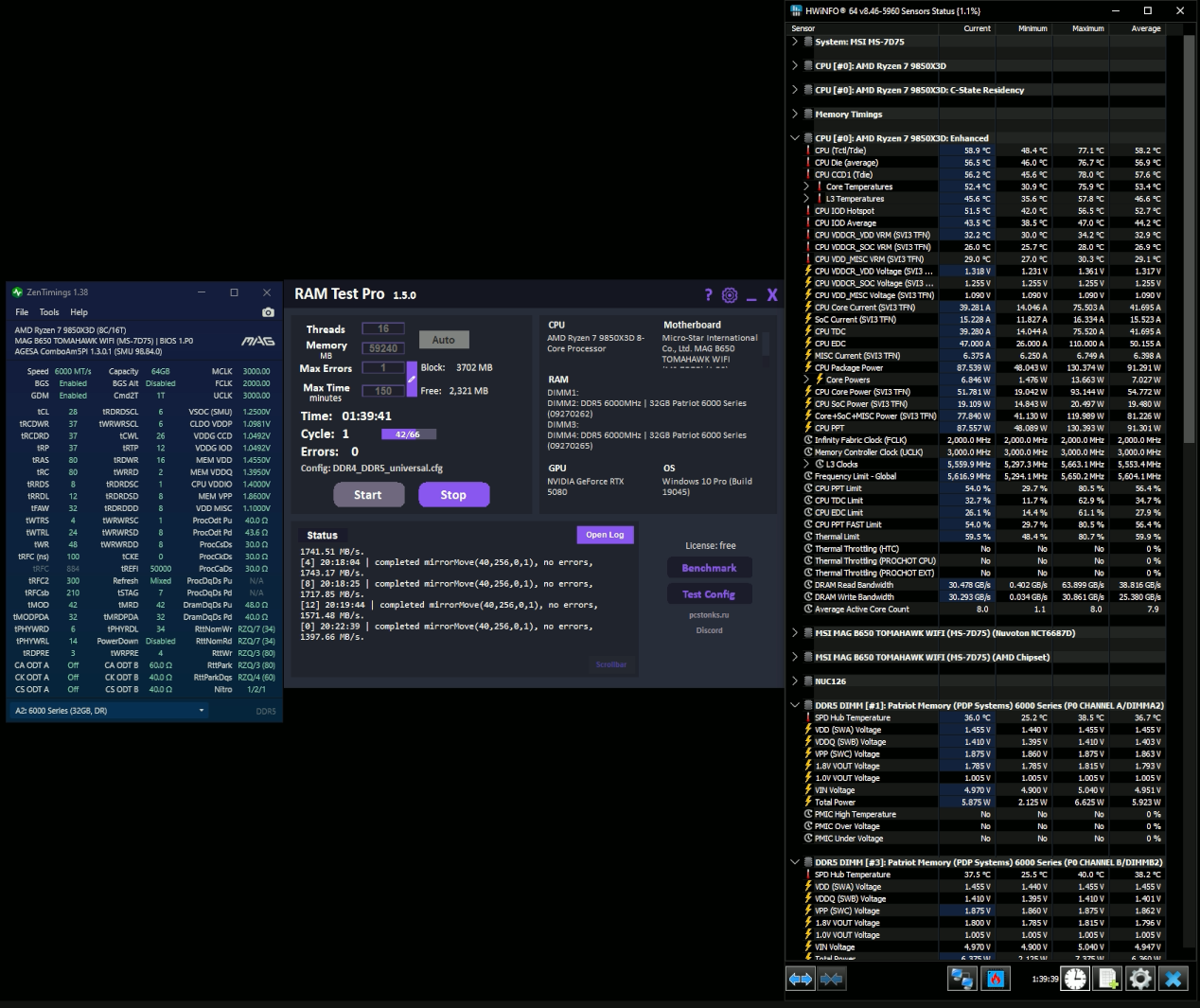Click icon beside DRAM Read Bandwidth row
Screen dimensions: 1200x1008
coord(808,585)
